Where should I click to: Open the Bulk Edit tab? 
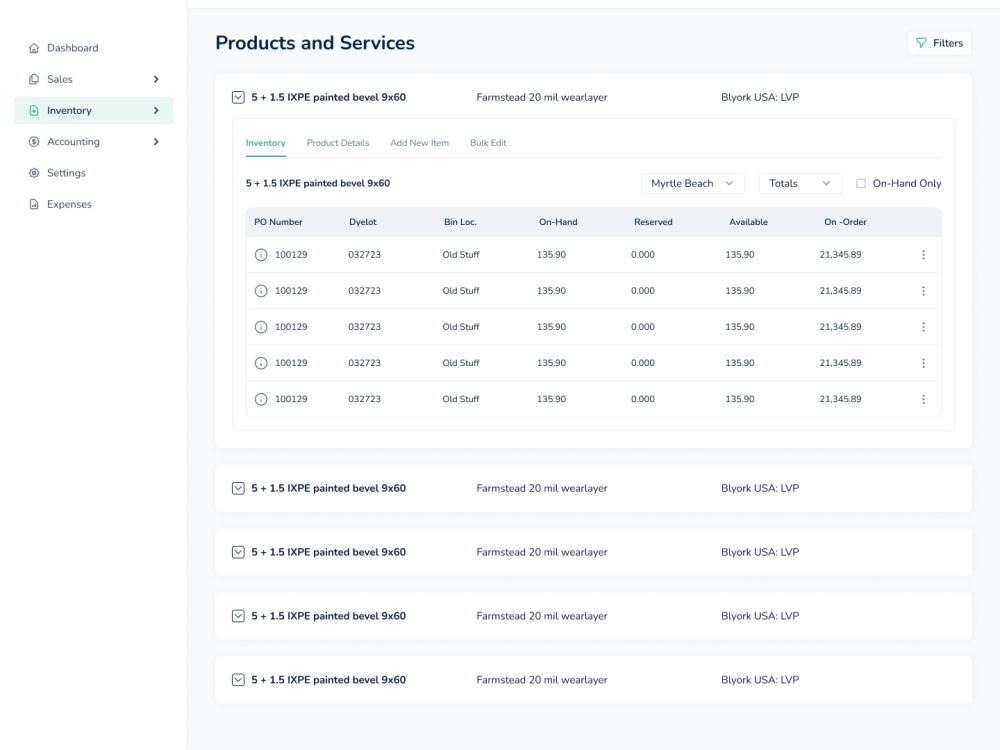(x=488, y=142)
